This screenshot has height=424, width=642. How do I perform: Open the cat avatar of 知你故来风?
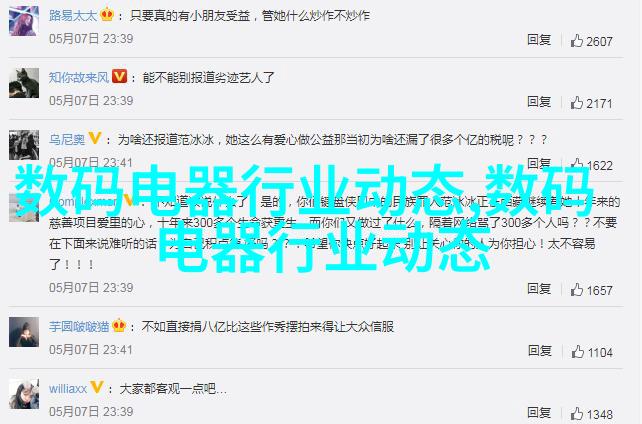point(24,83)
